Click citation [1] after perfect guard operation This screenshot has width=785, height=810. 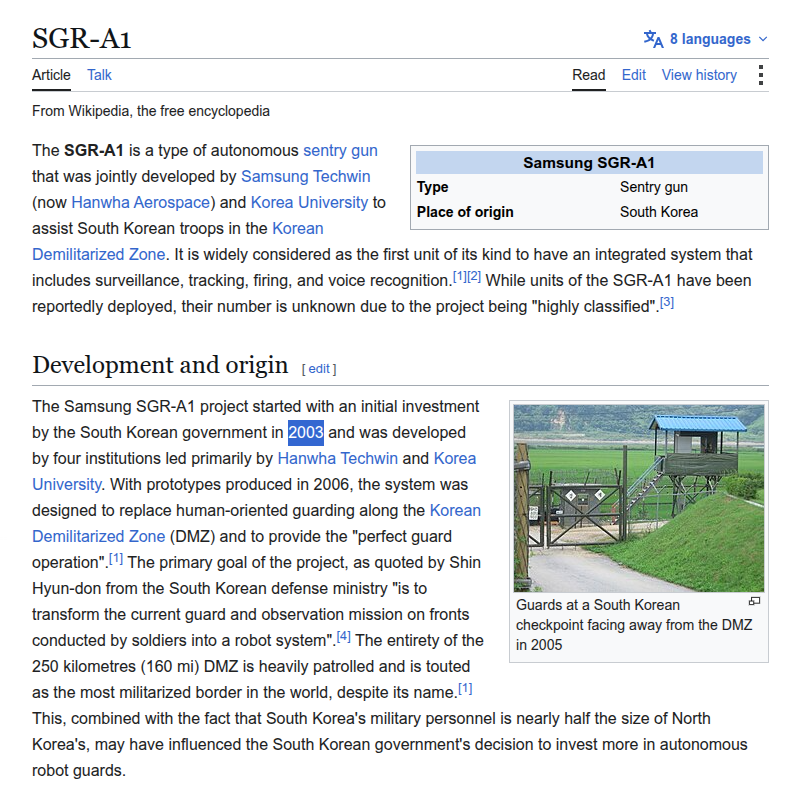click(x=116, y=559)
